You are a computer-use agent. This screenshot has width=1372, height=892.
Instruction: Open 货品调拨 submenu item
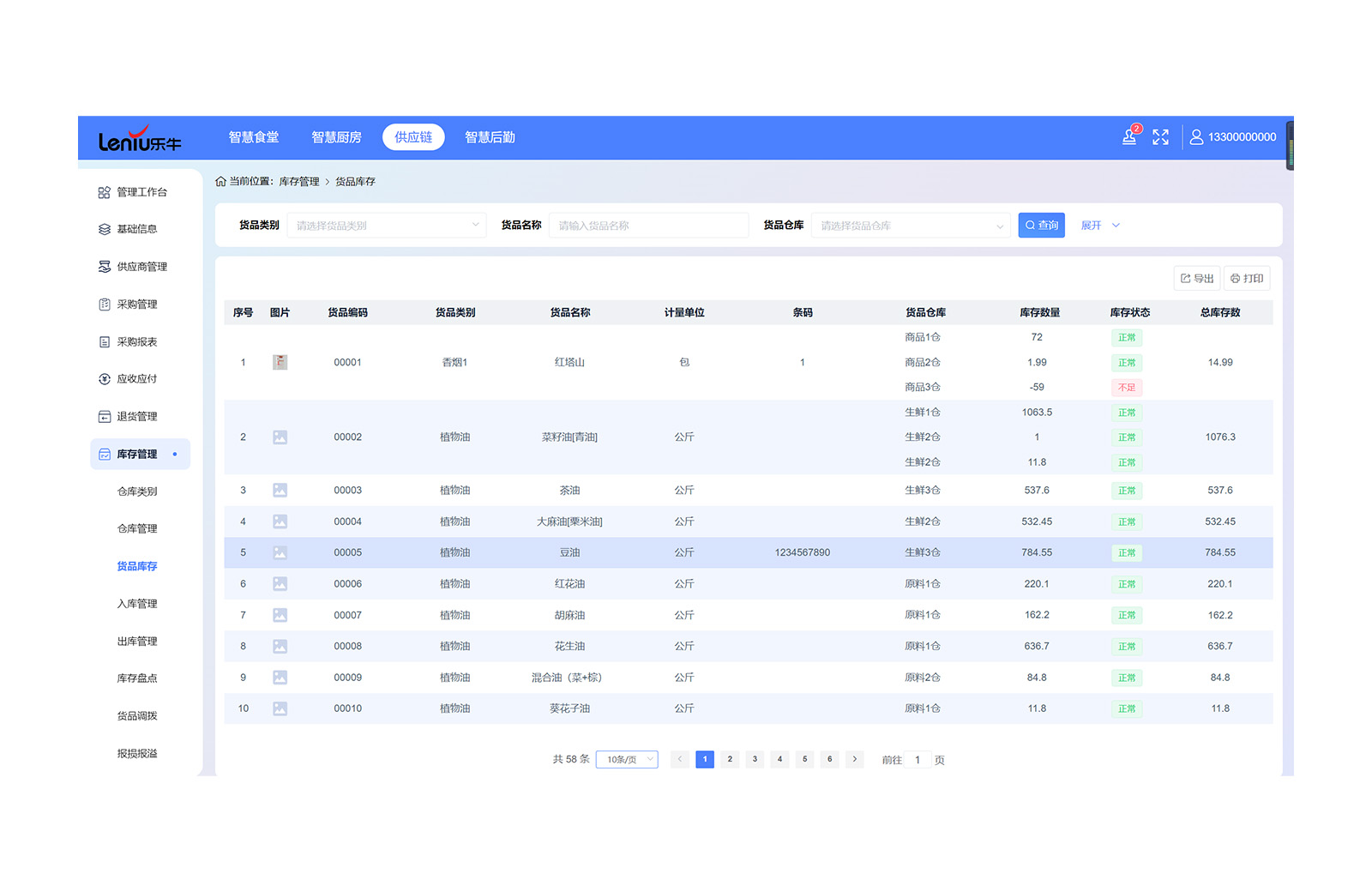137,716
